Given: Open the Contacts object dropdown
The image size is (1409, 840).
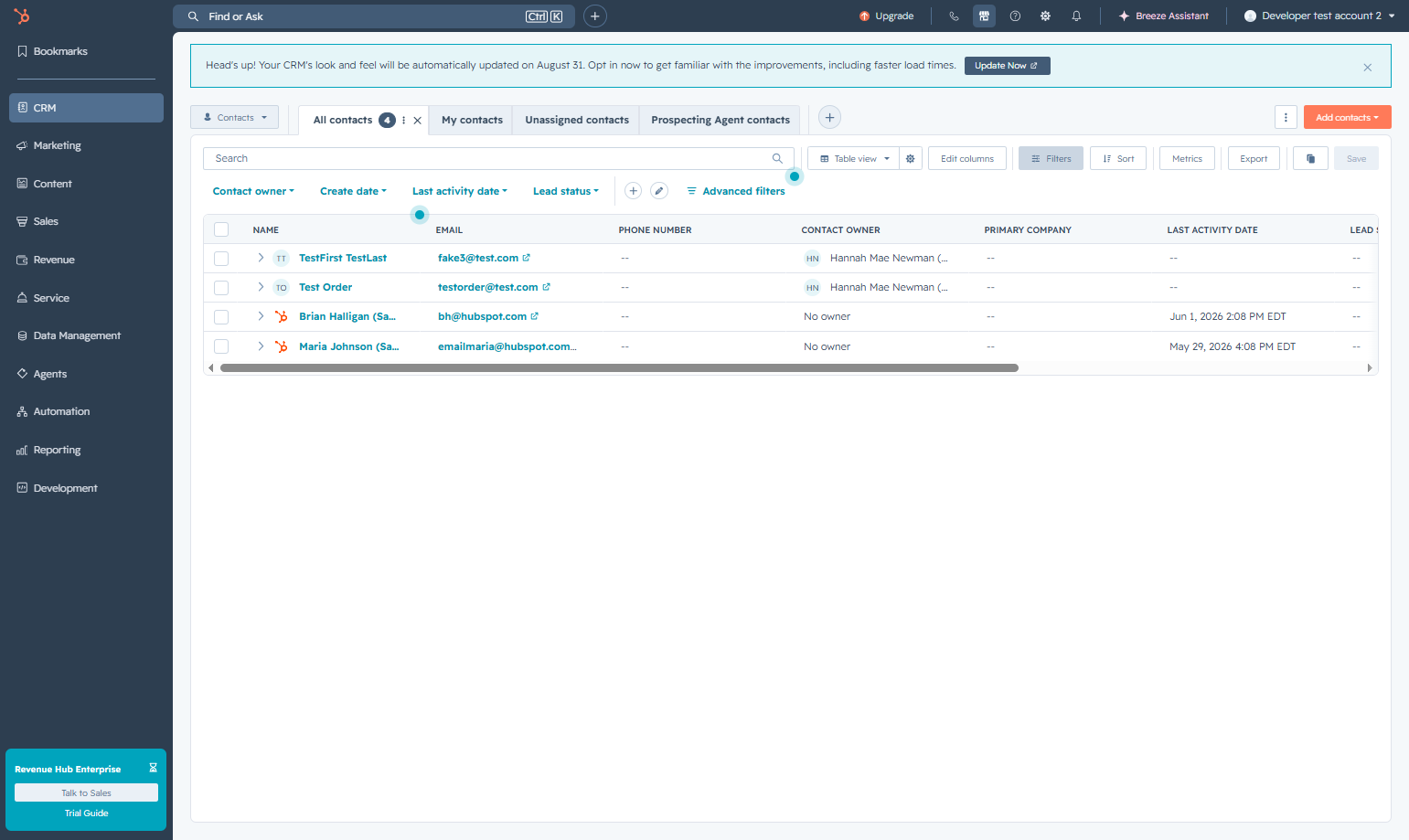Looking at the screenshot, I should pos(234,117).
